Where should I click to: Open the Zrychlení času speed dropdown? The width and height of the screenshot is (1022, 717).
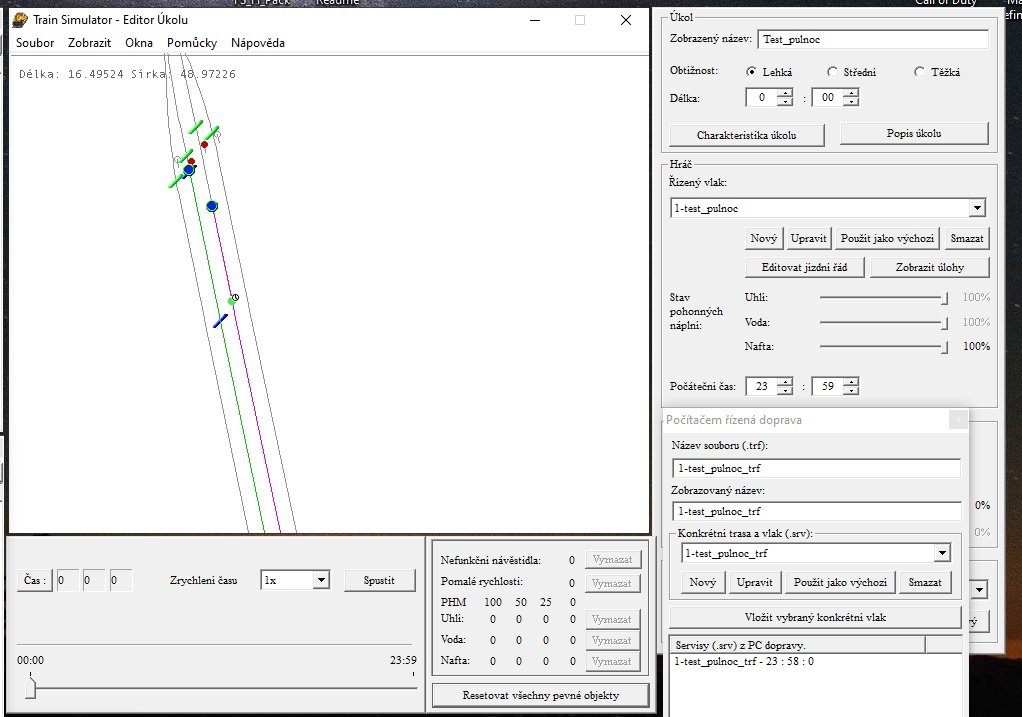point(320,580)
